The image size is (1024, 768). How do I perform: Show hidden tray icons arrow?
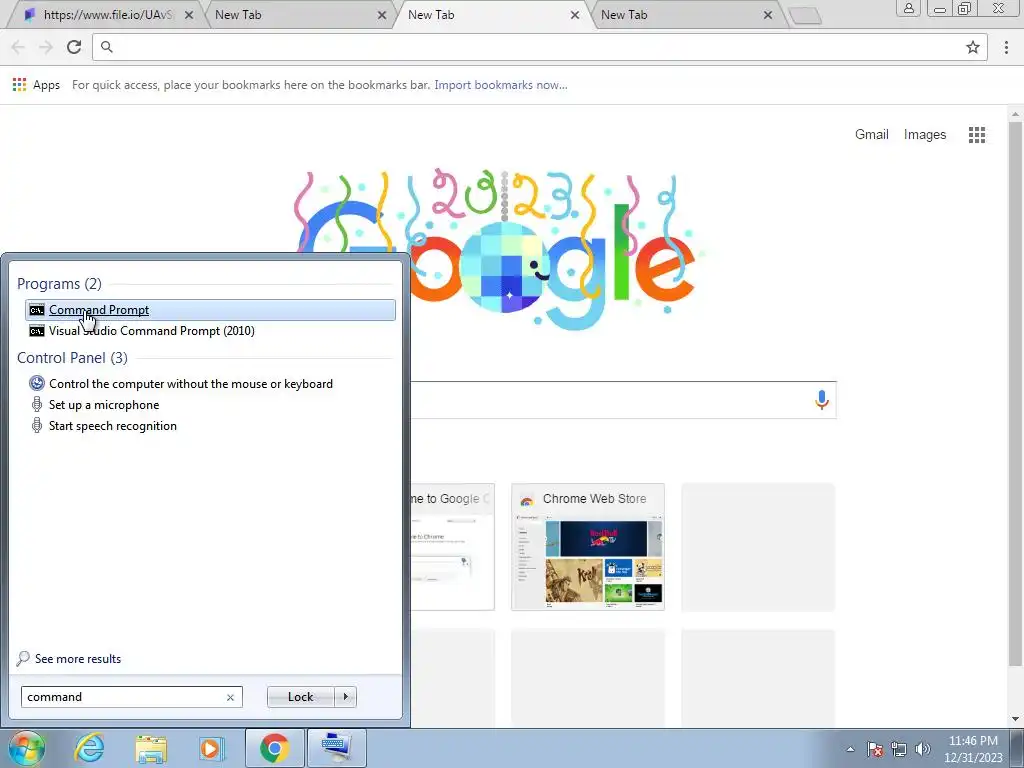tap(850, 749)
